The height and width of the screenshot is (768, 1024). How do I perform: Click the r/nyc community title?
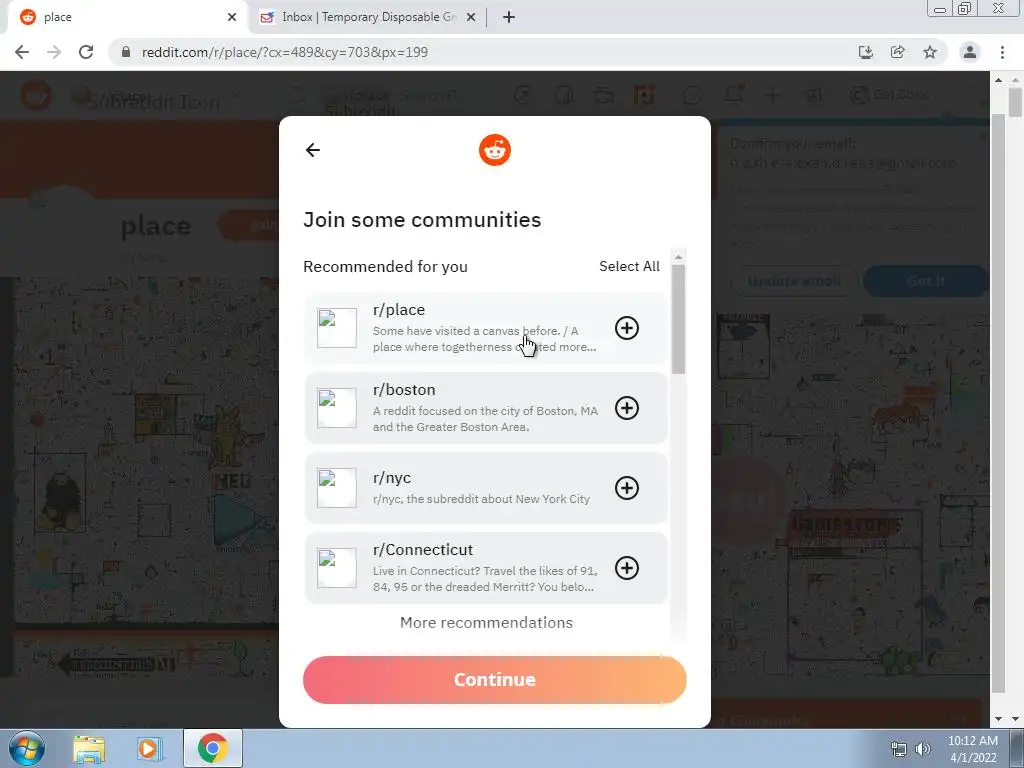tap(392, 478)
